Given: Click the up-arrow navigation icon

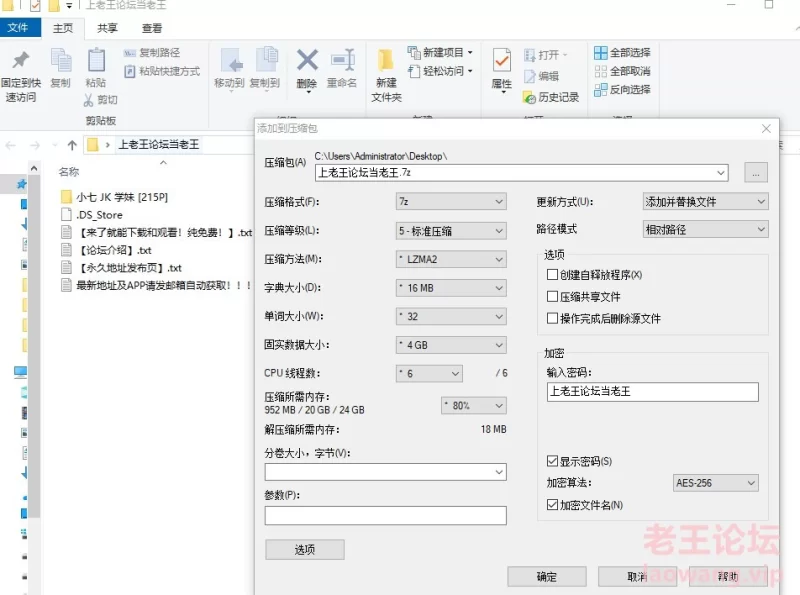Looking at the screenshot, I should [x=71, y=145].
